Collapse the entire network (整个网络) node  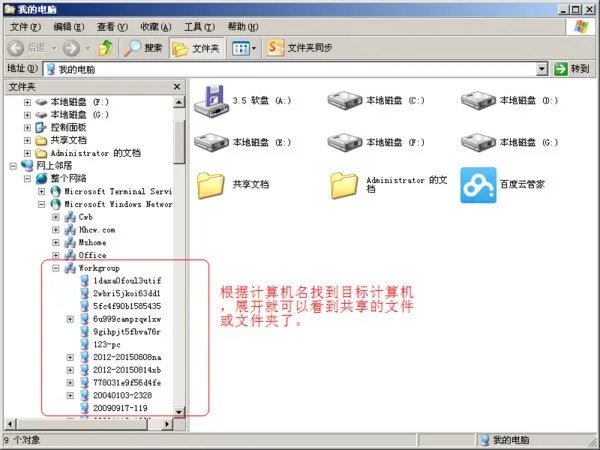click(x=27, y=179)
